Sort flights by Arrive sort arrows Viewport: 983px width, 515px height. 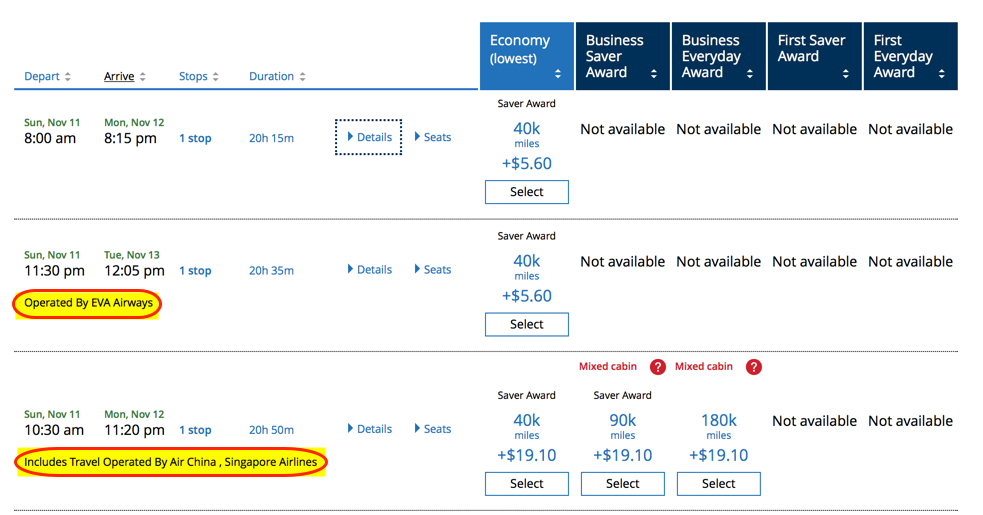click(143, 77)
